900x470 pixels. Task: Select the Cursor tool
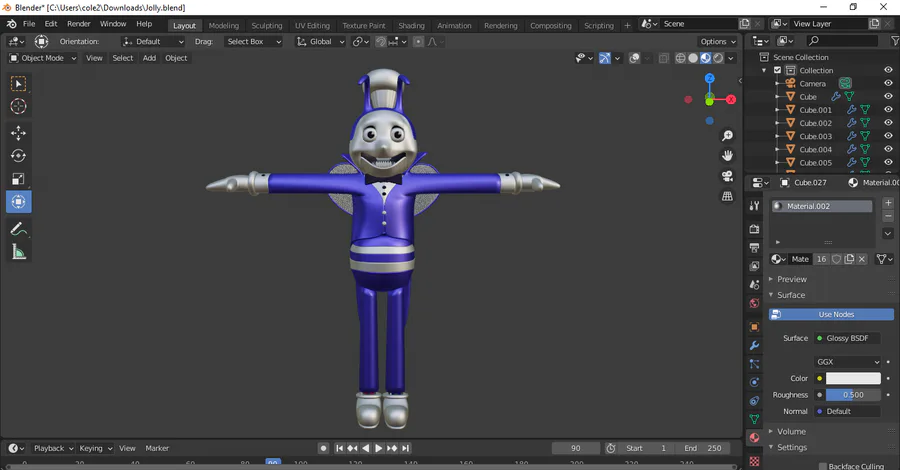tap(18, 107)
